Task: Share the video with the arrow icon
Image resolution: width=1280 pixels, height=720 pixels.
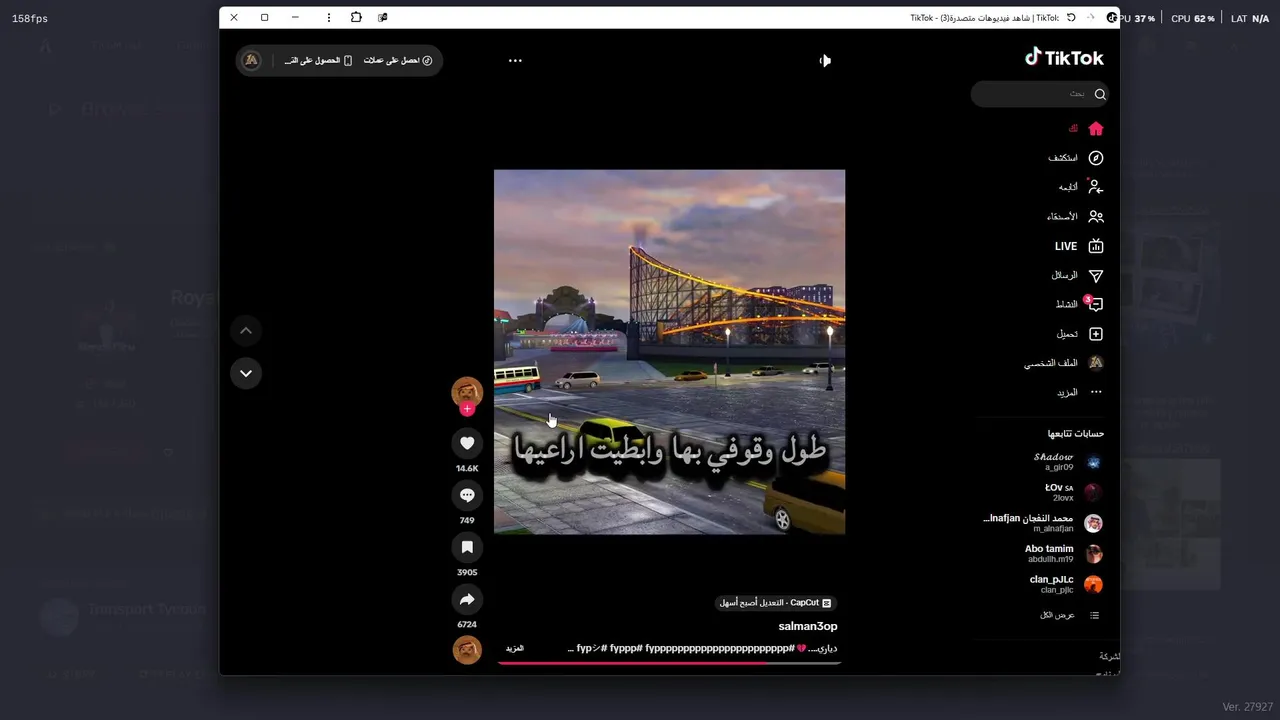Action: 467,599
